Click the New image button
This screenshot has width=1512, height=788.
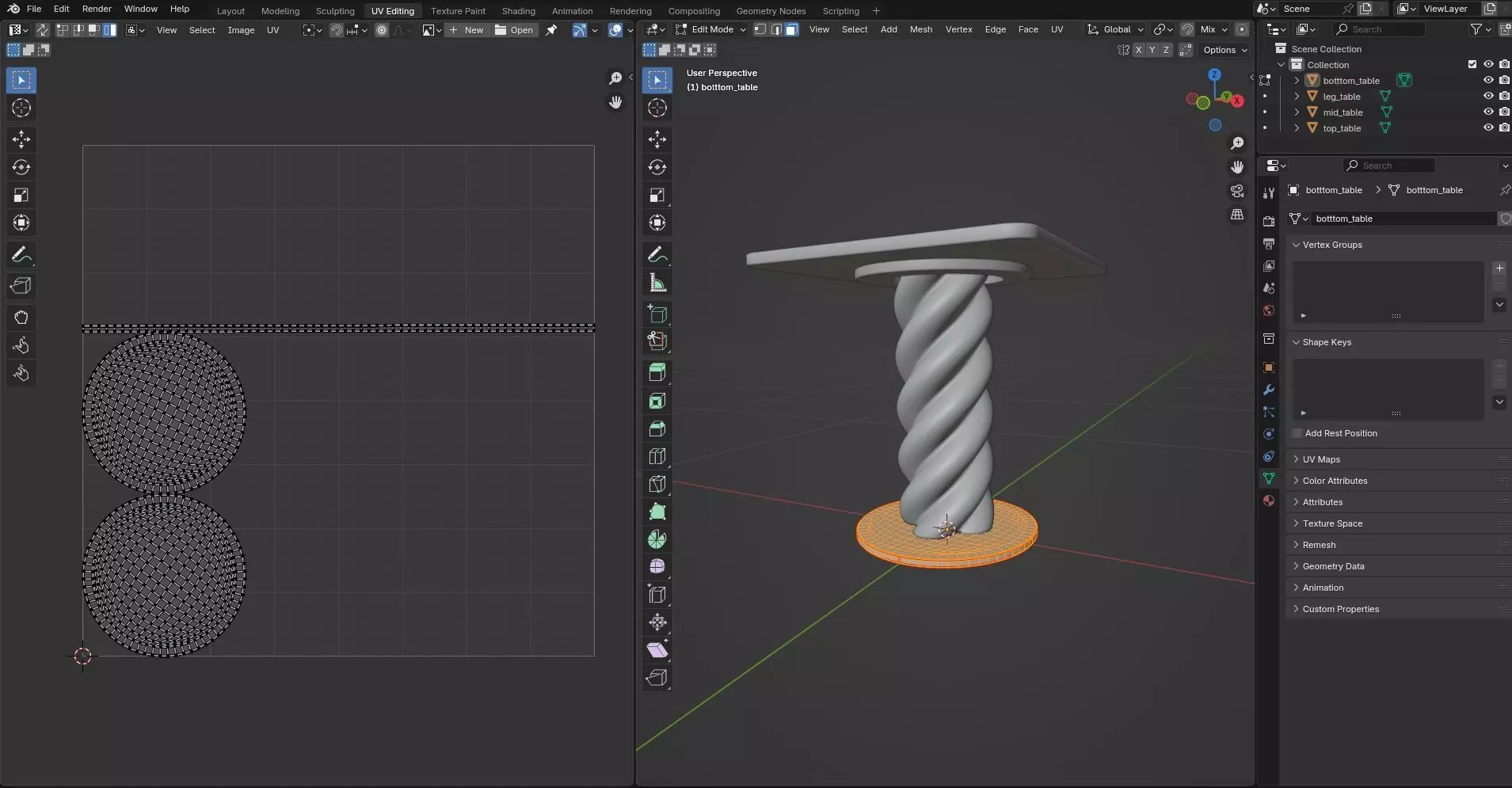(x=466, y=30)
